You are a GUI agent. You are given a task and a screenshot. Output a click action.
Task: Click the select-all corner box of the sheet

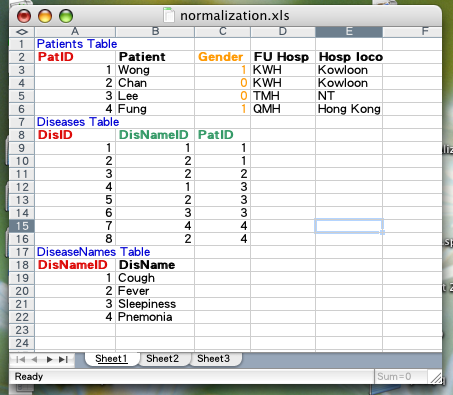point(22,32)
